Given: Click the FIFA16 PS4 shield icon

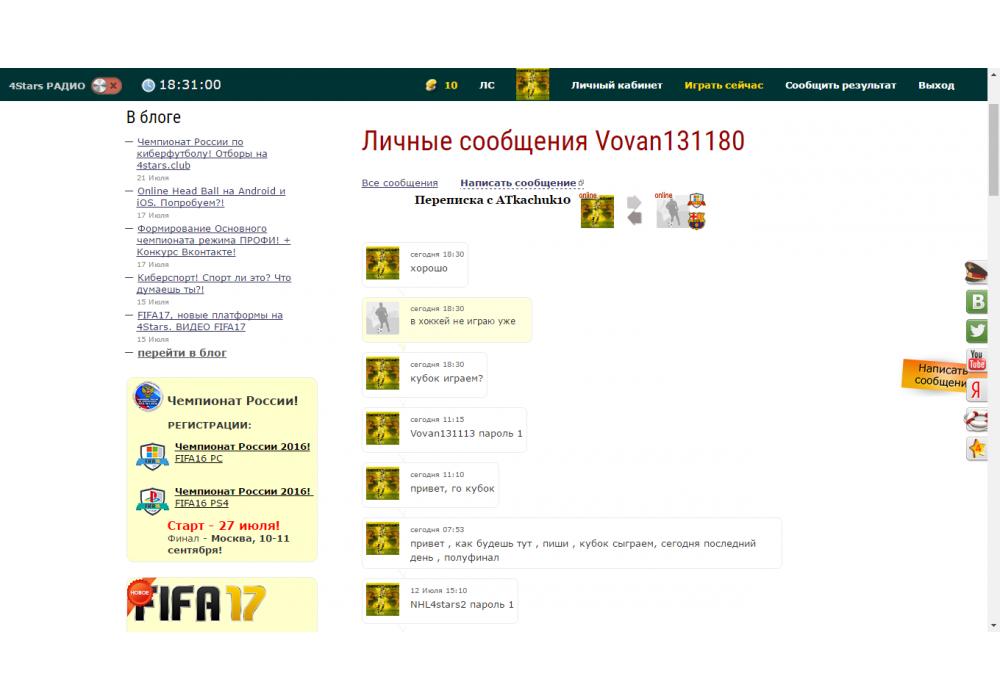Looking at the screenshot, I should (x=152, y=500).
